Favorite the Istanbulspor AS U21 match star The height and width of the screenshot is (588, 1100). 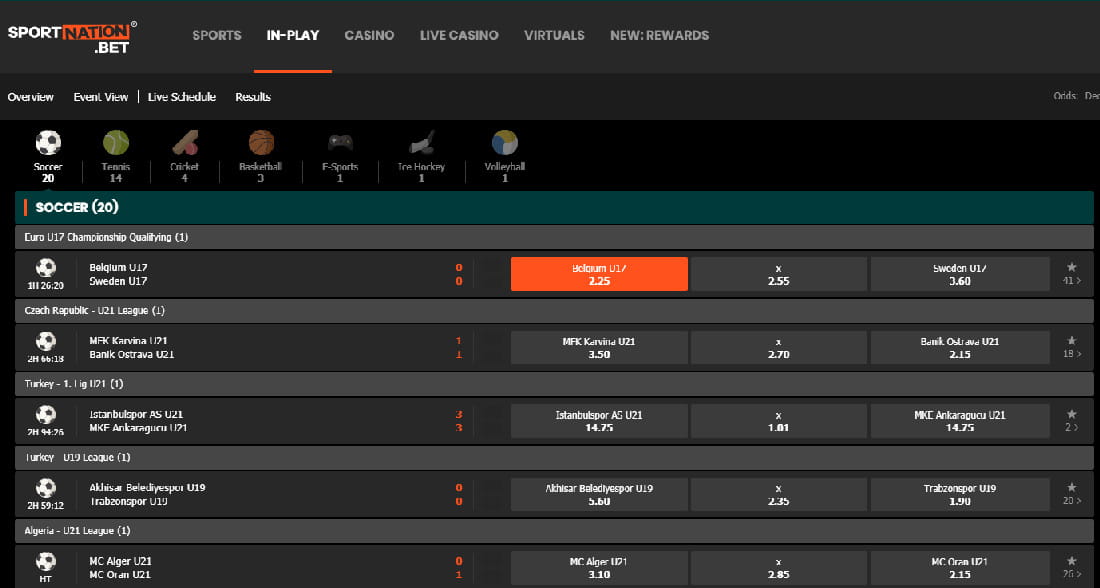(1071, 414)
